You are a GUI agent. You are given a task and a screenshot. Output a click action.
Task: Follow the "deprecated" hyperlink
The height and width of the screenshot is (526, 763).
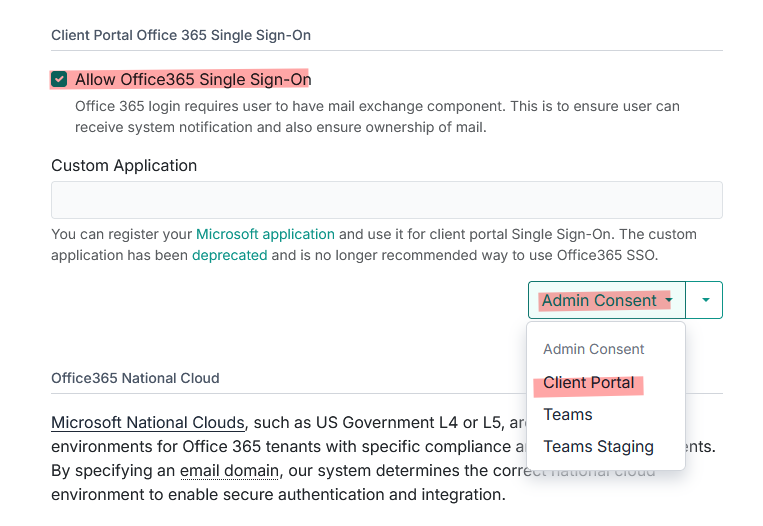coord(229,255)
